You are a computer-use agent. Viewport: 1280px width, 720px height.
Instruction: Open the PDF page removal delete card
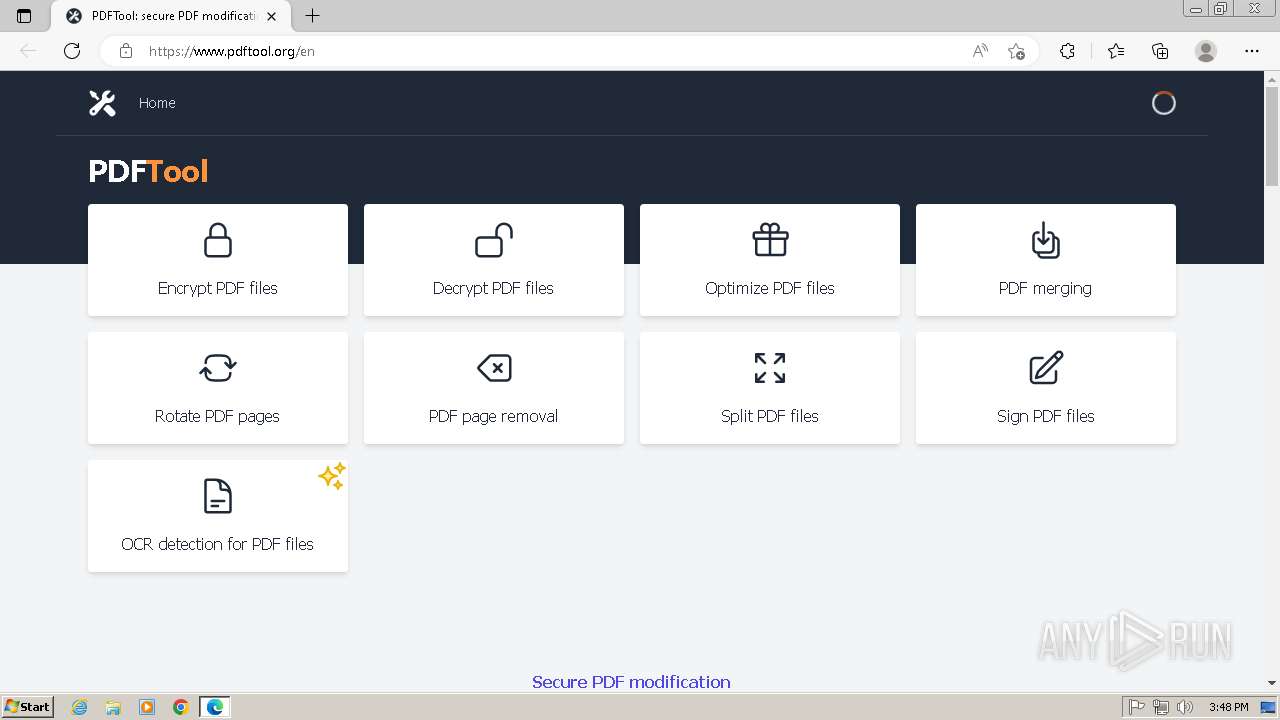494,388
